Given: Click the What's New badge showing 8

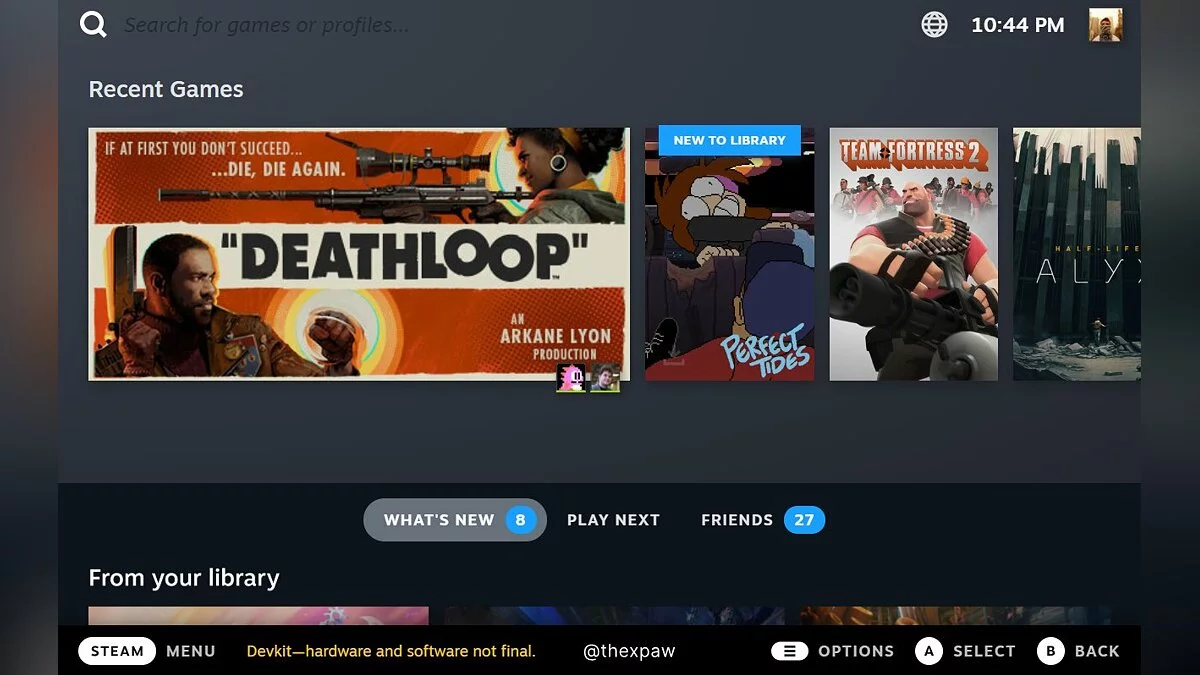Looking at the screenshot, I should coord(521,520).
